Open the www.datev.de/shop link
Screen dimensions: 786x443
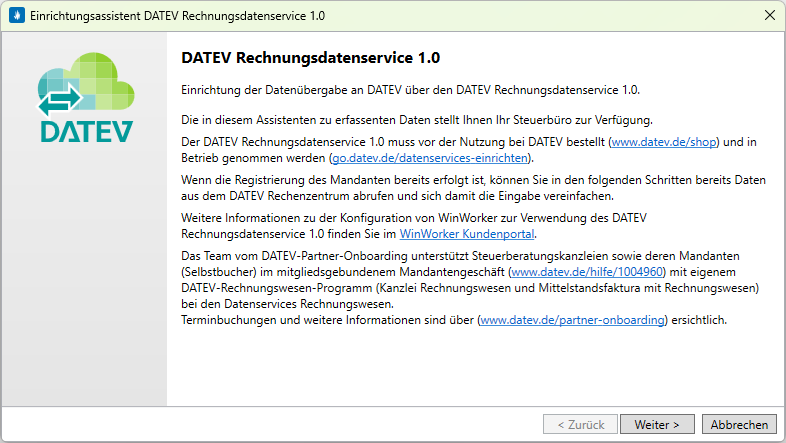pos(664,142)
